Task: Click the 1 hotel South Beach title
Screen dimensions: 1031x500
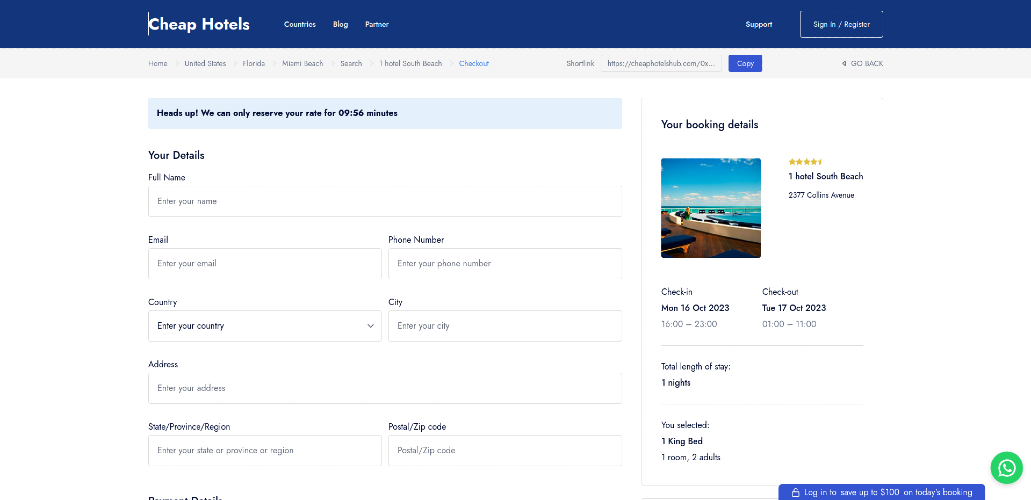Action: click(x=826, y=176)
